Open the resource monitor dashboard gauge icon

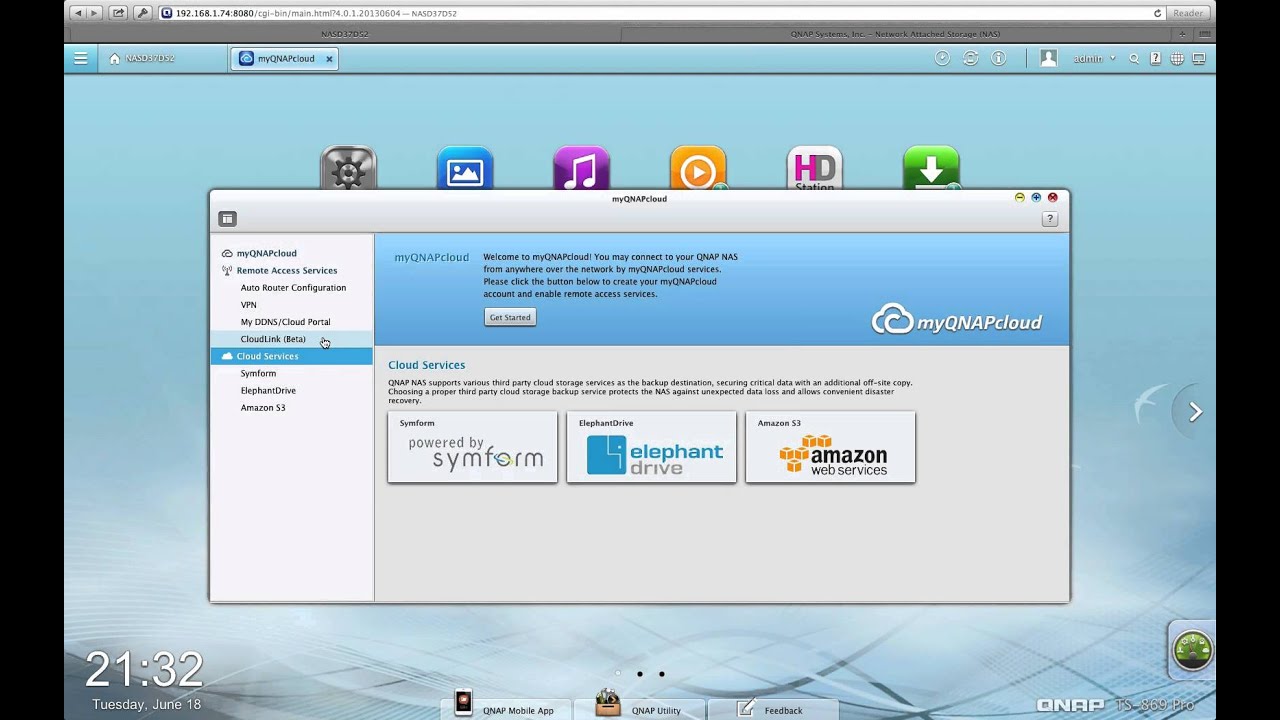pyautogui.click(x=1192, y=650)
